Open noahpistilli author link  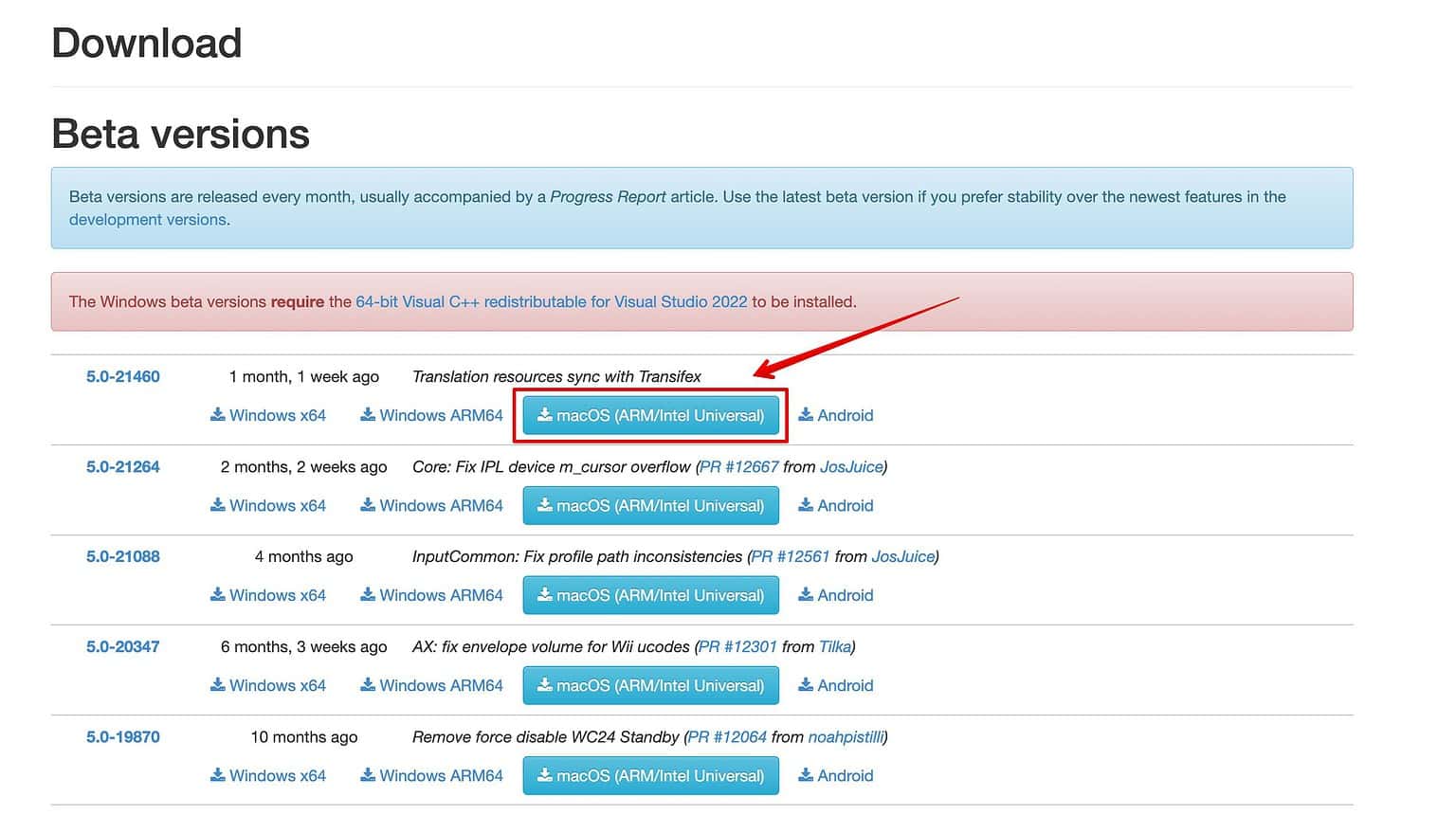tap(846, 736)
